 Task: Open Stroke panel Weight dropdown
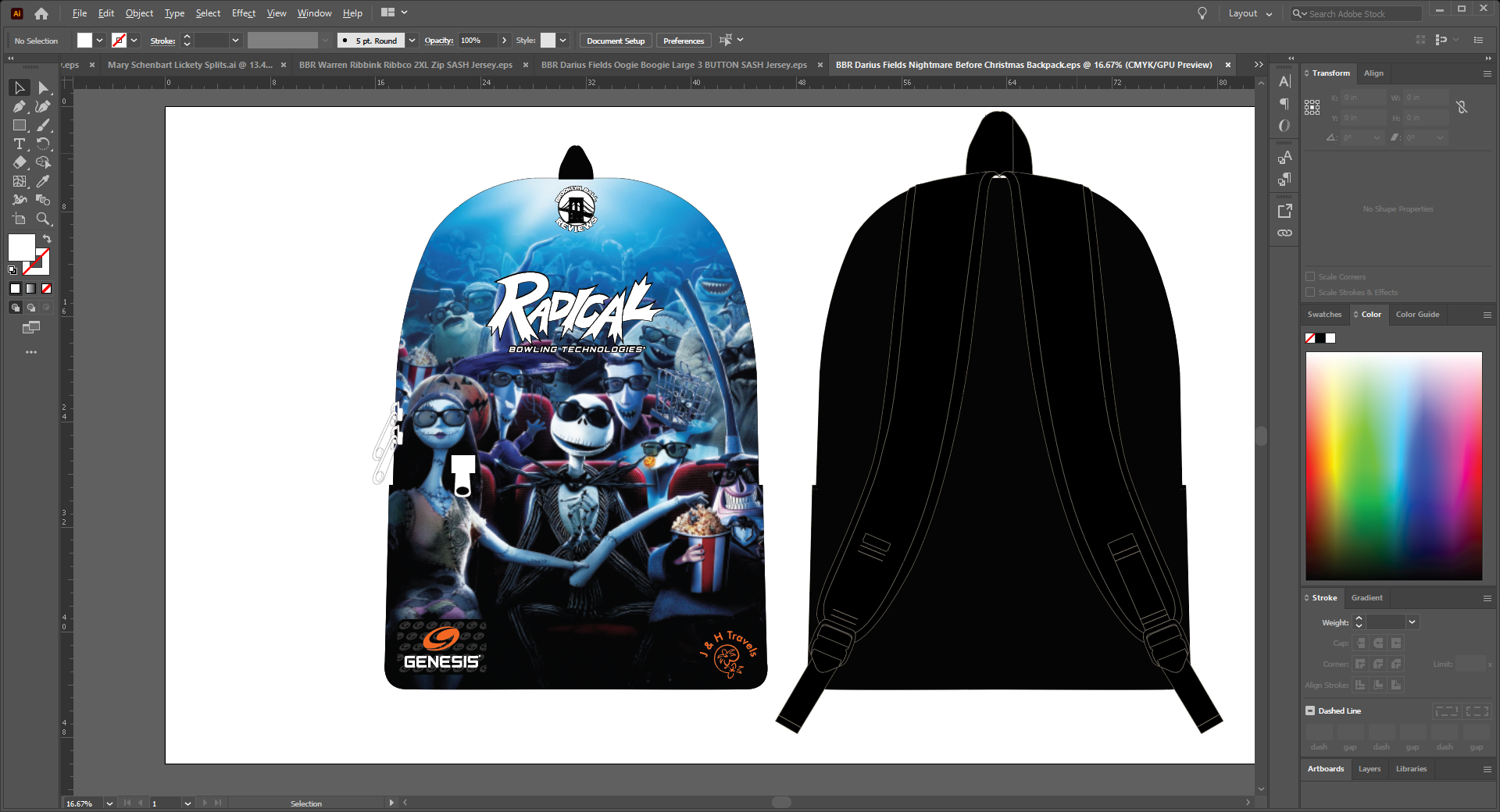(1412, 622)
